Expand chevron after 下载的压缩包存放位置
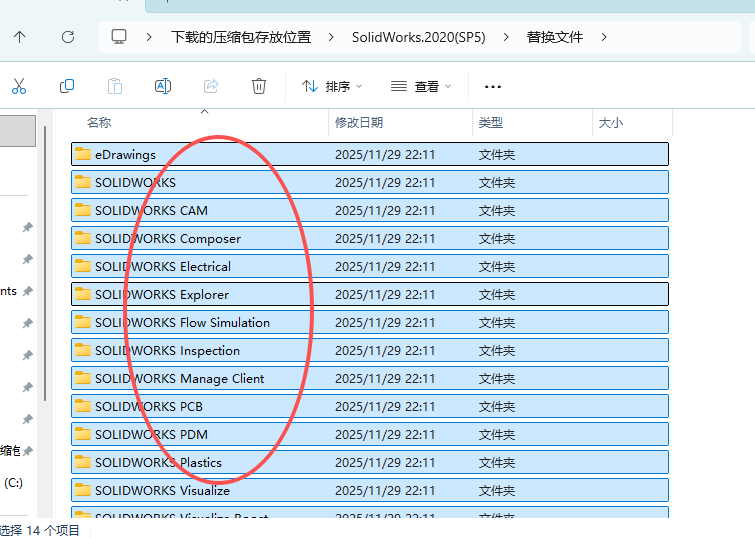This screenshot has height=538, width=755. 331,37
